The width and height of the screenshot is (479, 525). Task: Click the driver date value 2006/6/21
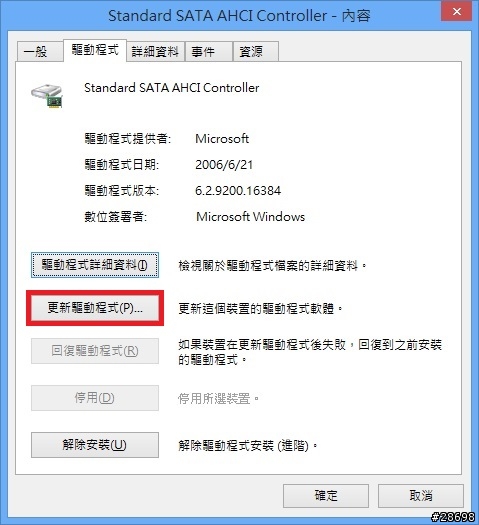(x=224, y=165)
